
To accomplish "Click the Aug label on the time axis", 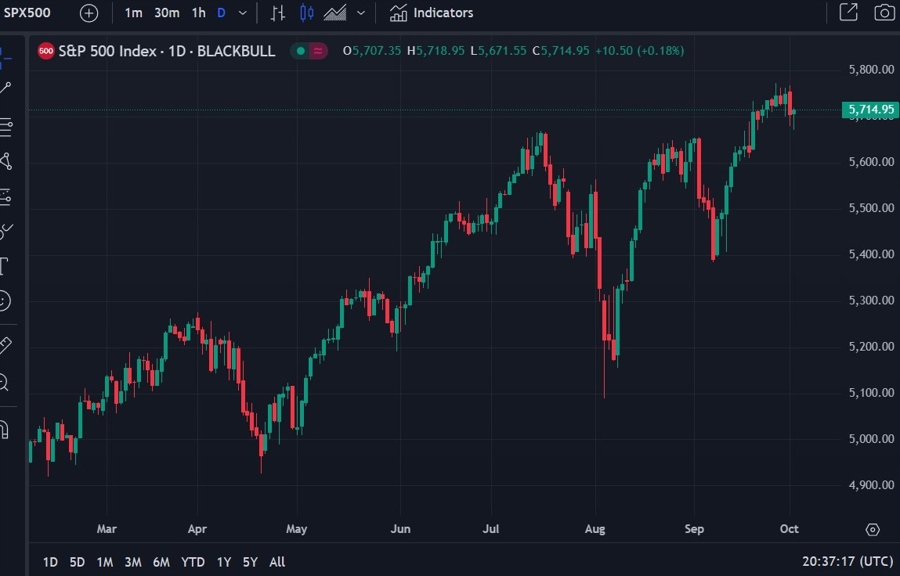I will coord(595,529).
